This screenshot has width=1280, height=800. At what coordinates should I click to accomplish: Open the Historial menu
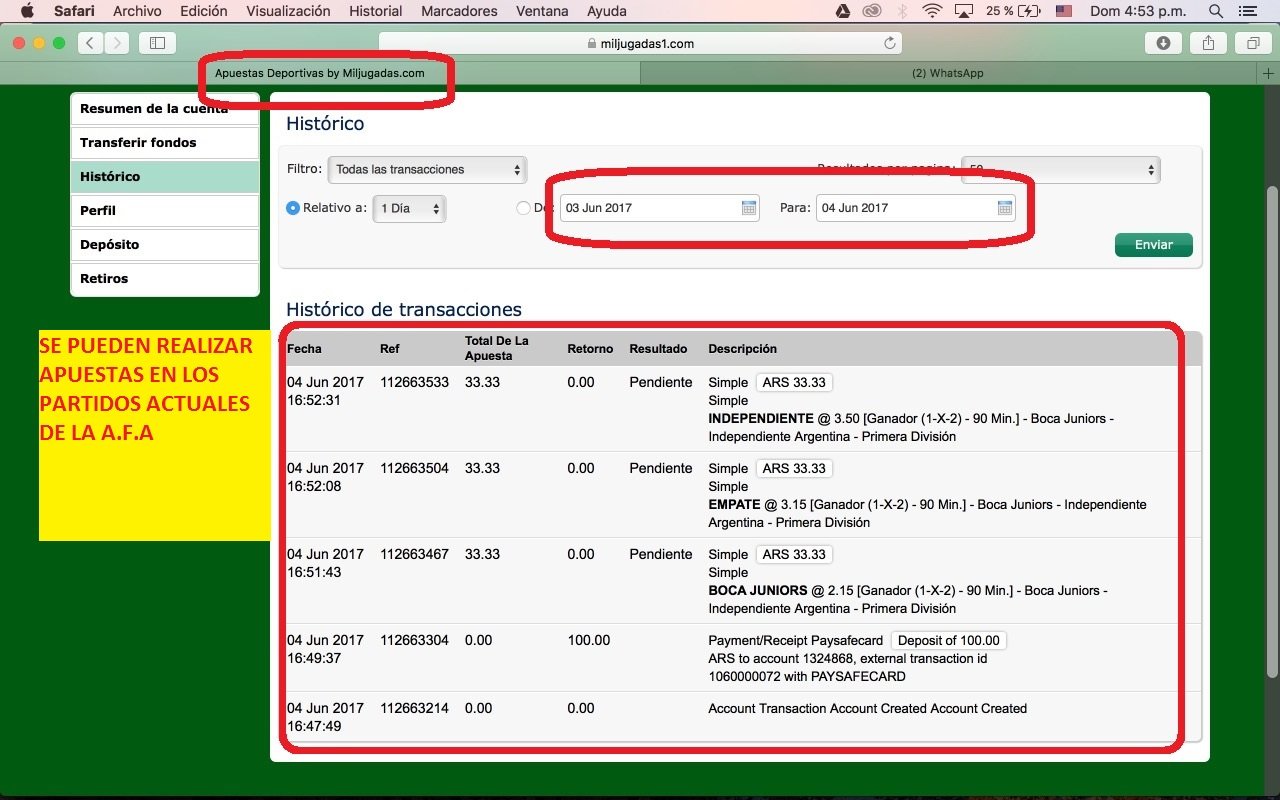pyautogui.click(x=376, y=11)
